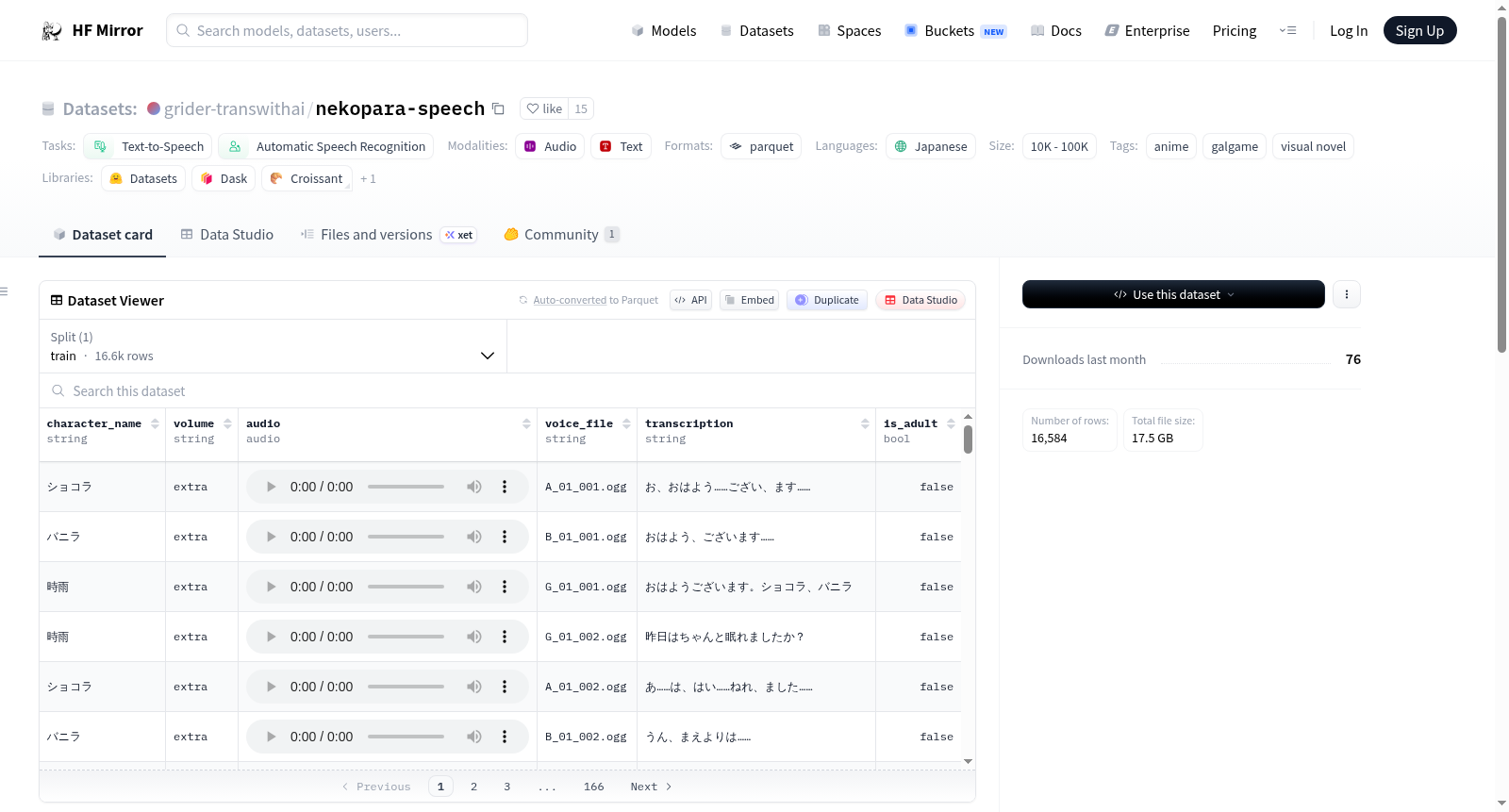Seek audio slider for G_01_001.ogg

coord(406,587)
